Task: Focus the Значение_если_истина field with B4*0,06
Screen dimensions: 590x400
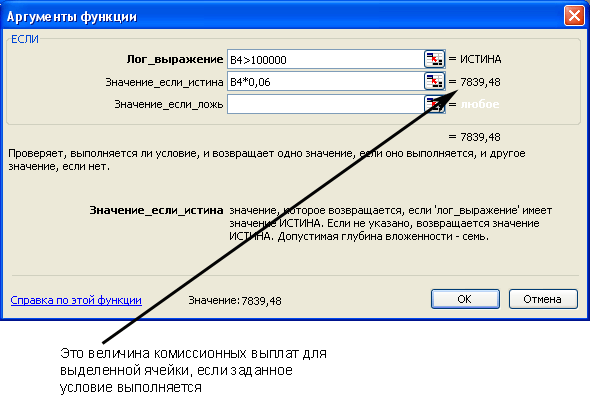Action: pos(325,82)
